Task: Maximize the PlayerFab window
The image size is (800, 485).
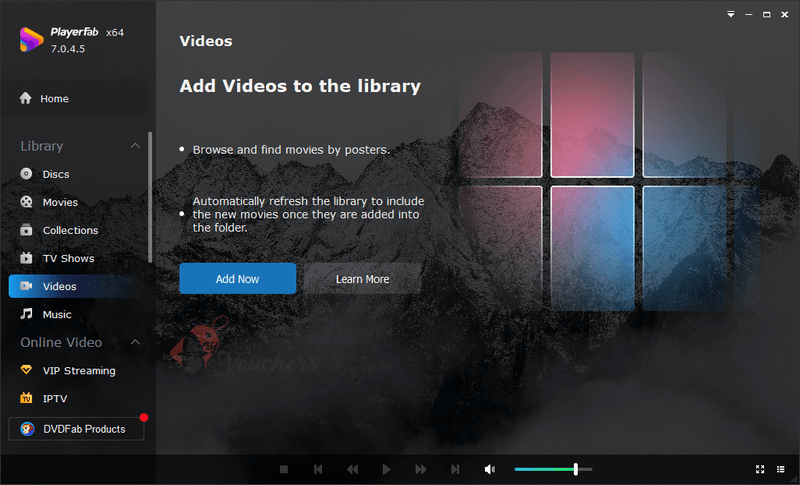Action: pos(766,14)
